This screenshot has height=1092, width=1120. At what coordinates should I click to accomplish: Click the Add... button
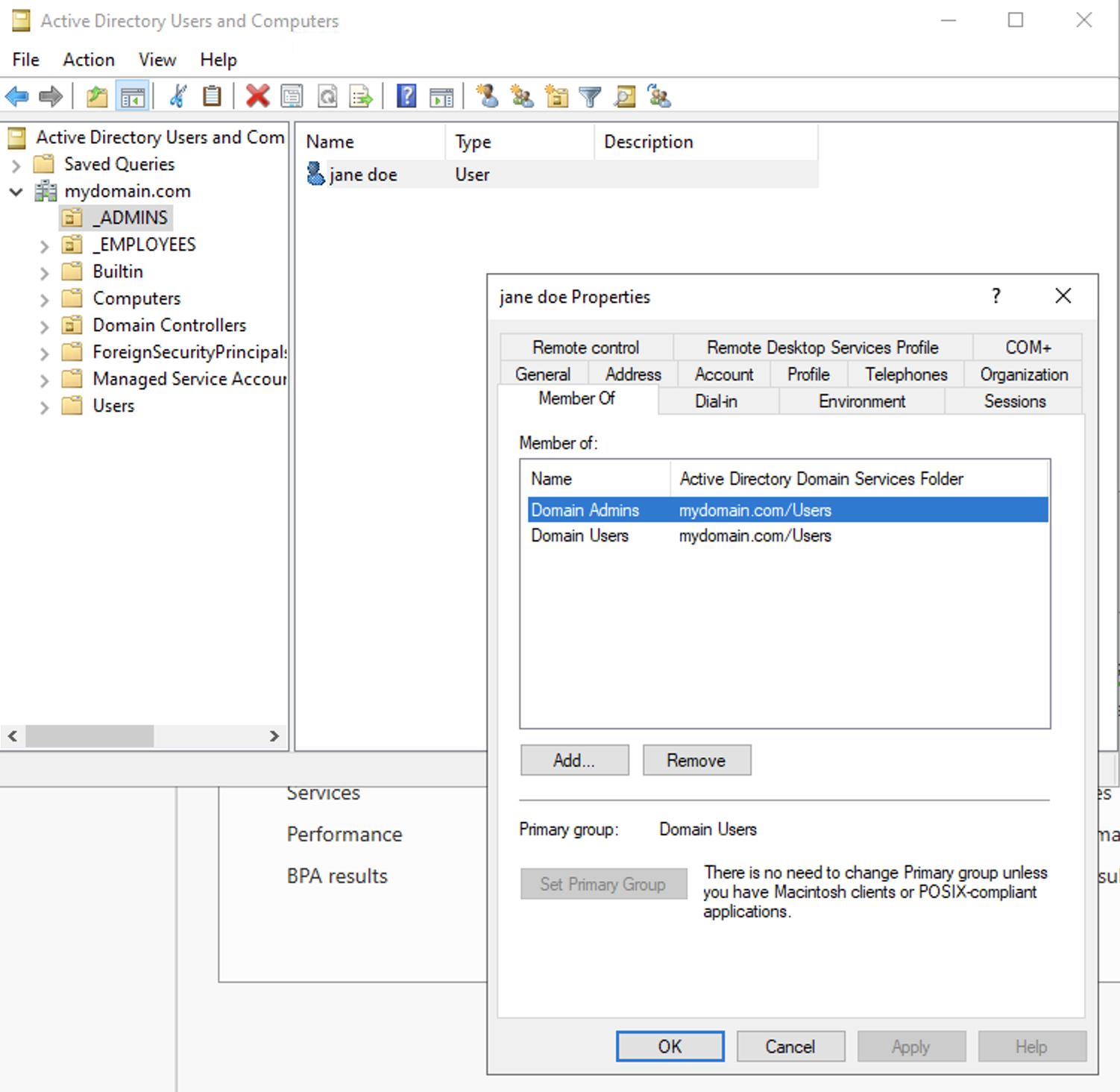click(574, 760)
